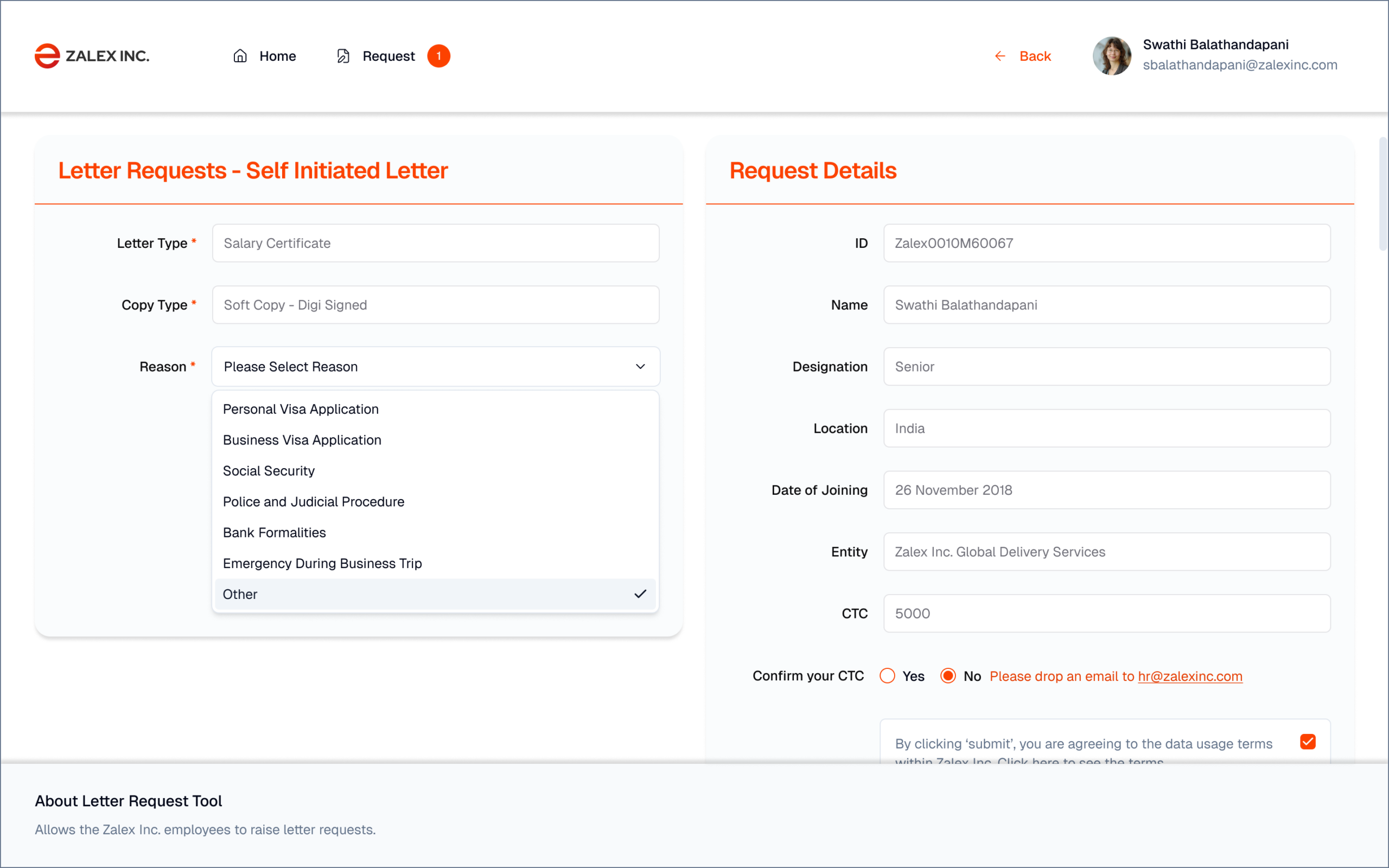Click the data usage terms agreement text
Image resolution: width=1389 pixels, height=868 pixels.
coord(1084,752)
